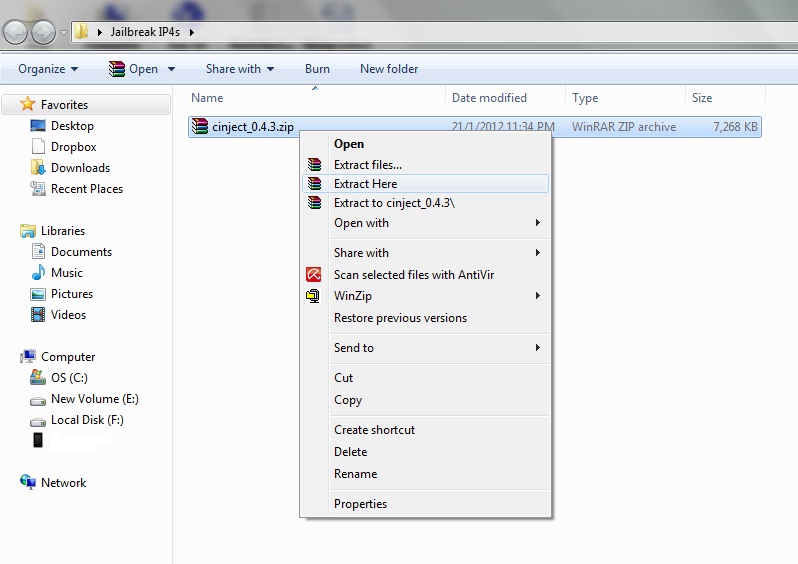798x564 pixels.
Task: Click the Dropbox icon in sidebar
Action: (x=38, y=147)
